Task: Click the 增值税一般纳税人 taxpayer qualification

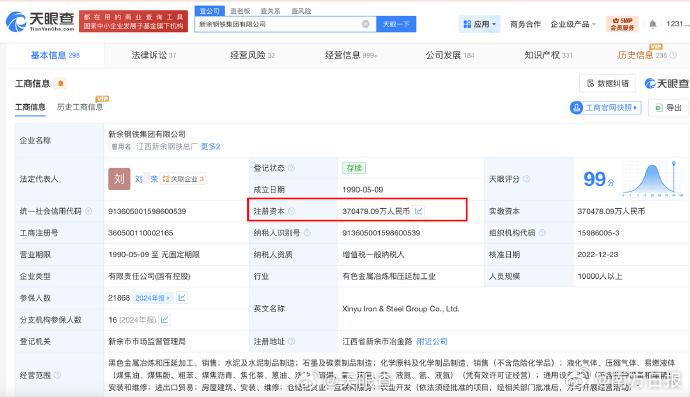Action: coord(373,254)
